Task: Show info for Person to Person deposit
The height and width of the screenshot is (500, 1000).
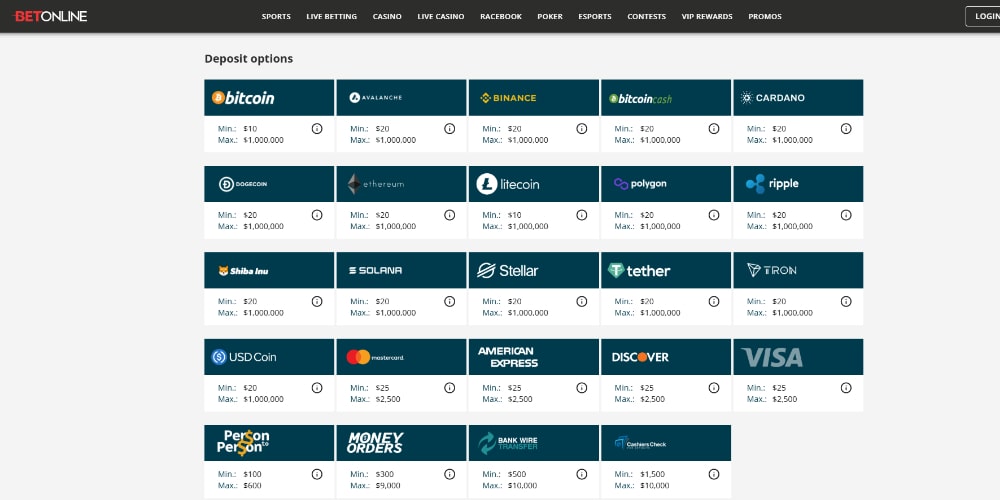Action: point(317,474)
